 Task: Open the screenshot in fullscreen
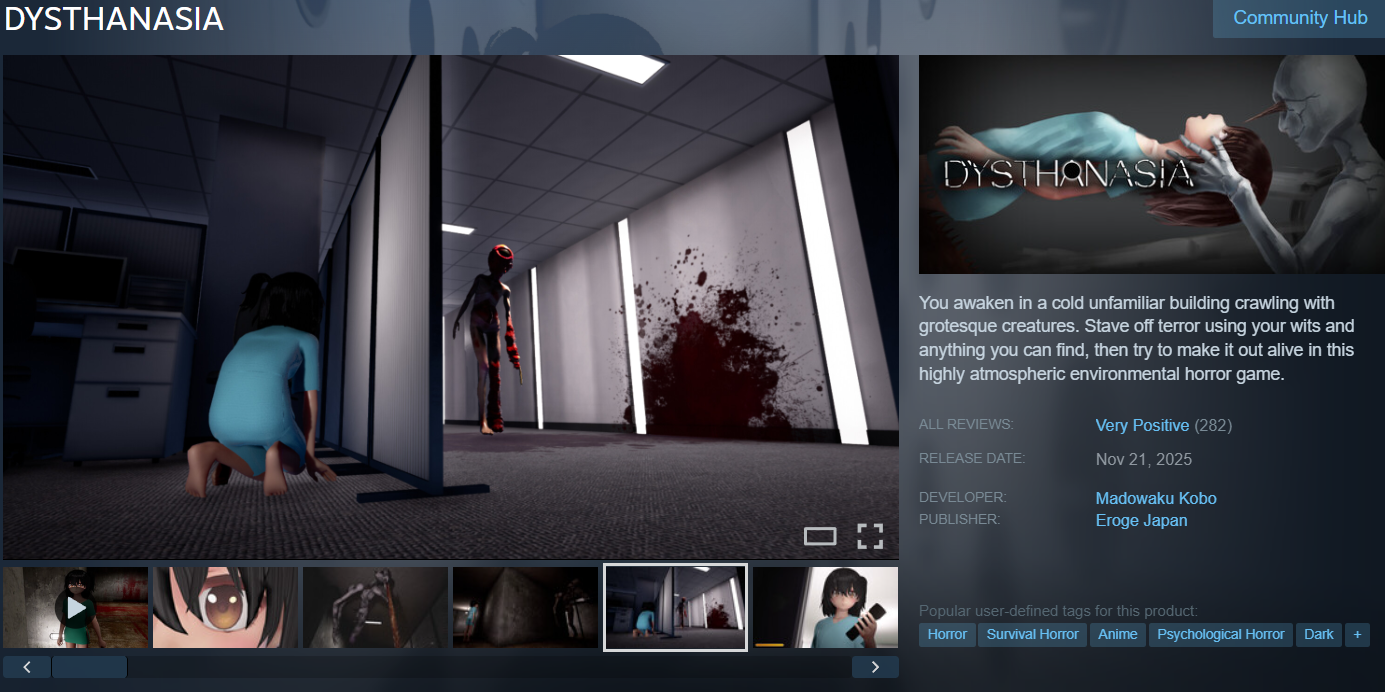tap(870, 537)
